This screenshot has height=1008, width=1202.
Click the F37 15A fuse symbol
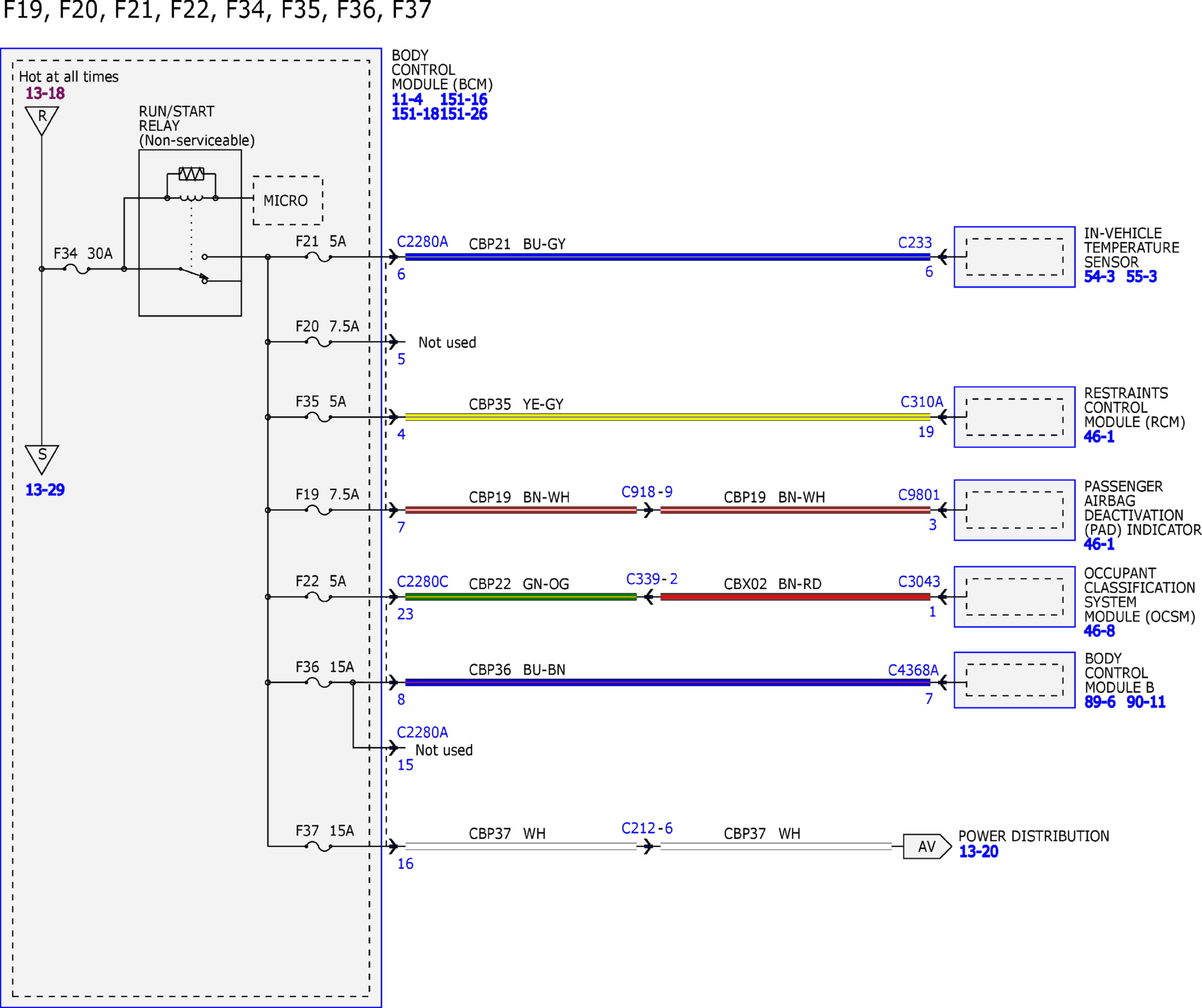[319, 846]
